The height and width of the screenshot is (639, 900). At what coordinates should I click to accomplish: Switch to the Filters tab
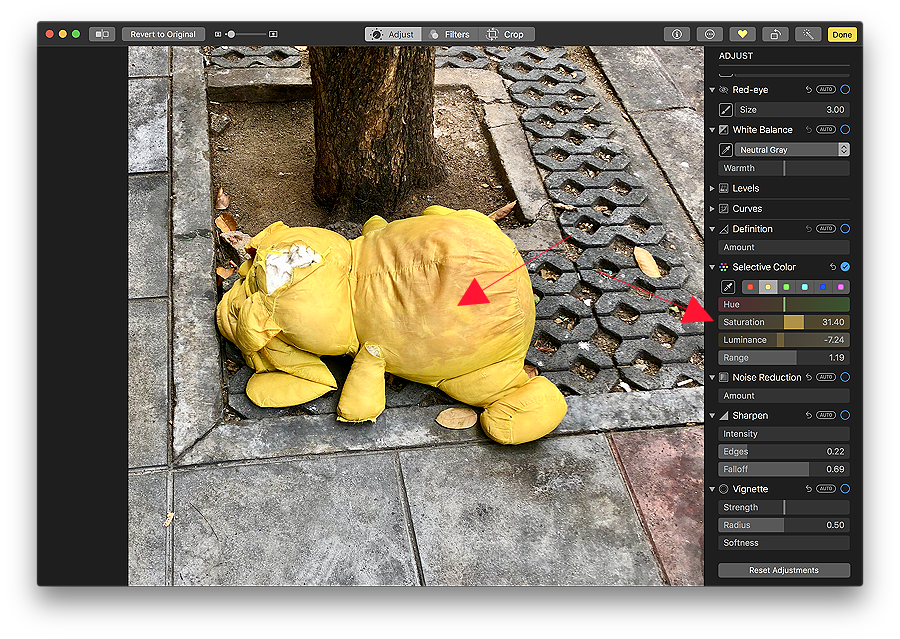point(449,34)
